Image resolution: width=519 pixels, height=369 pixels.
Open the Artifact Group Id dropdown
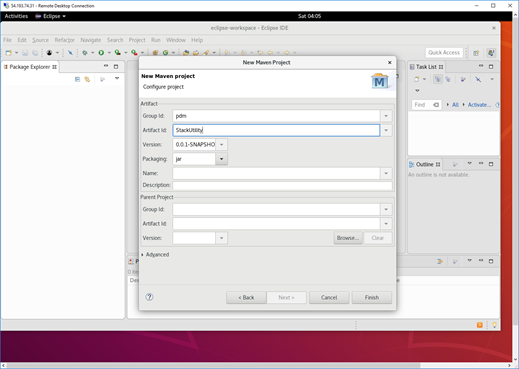click(x=386, y=116)
